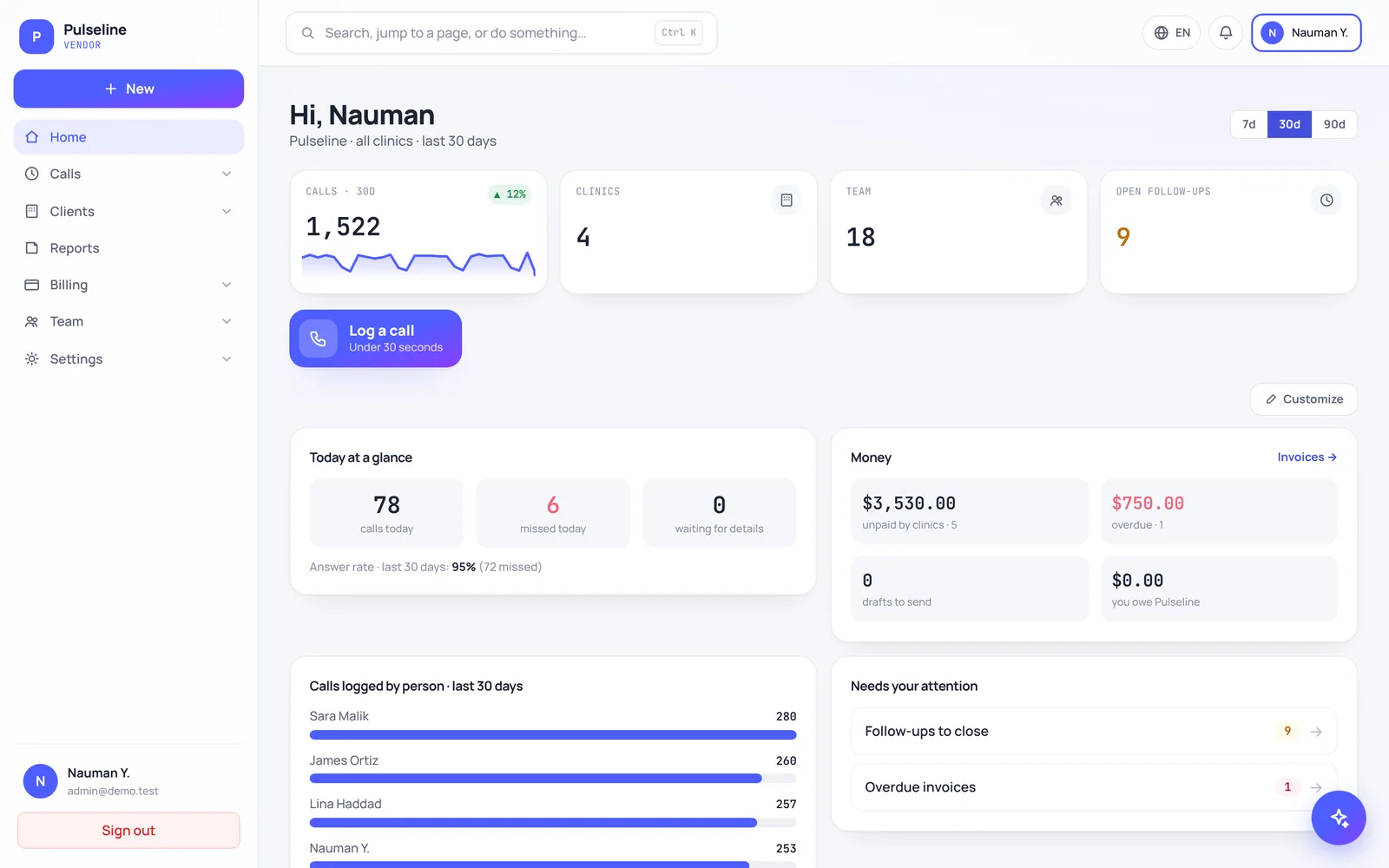Click the 6 missed today tile

553,513
